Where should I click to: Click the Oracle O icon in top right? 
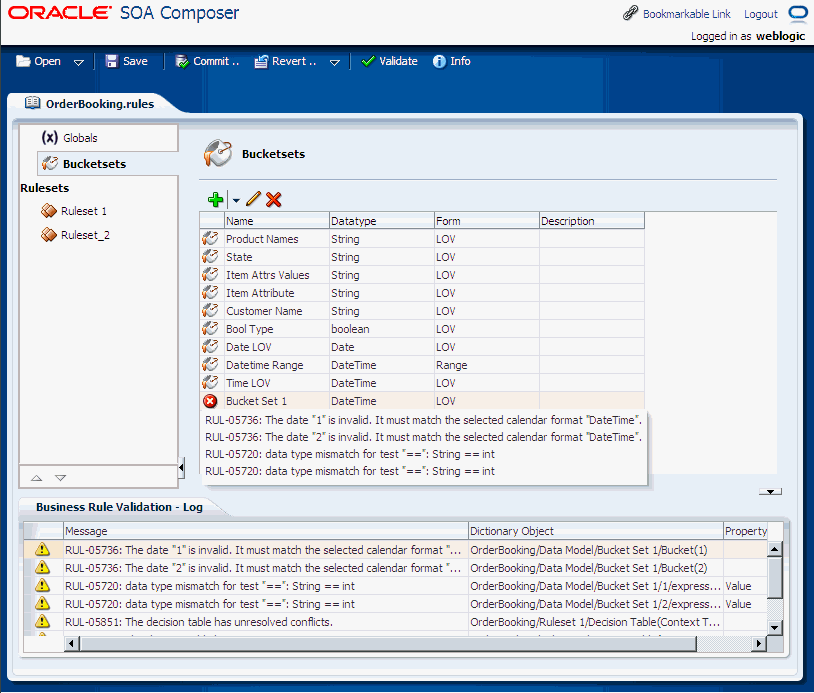click(797, 12)
